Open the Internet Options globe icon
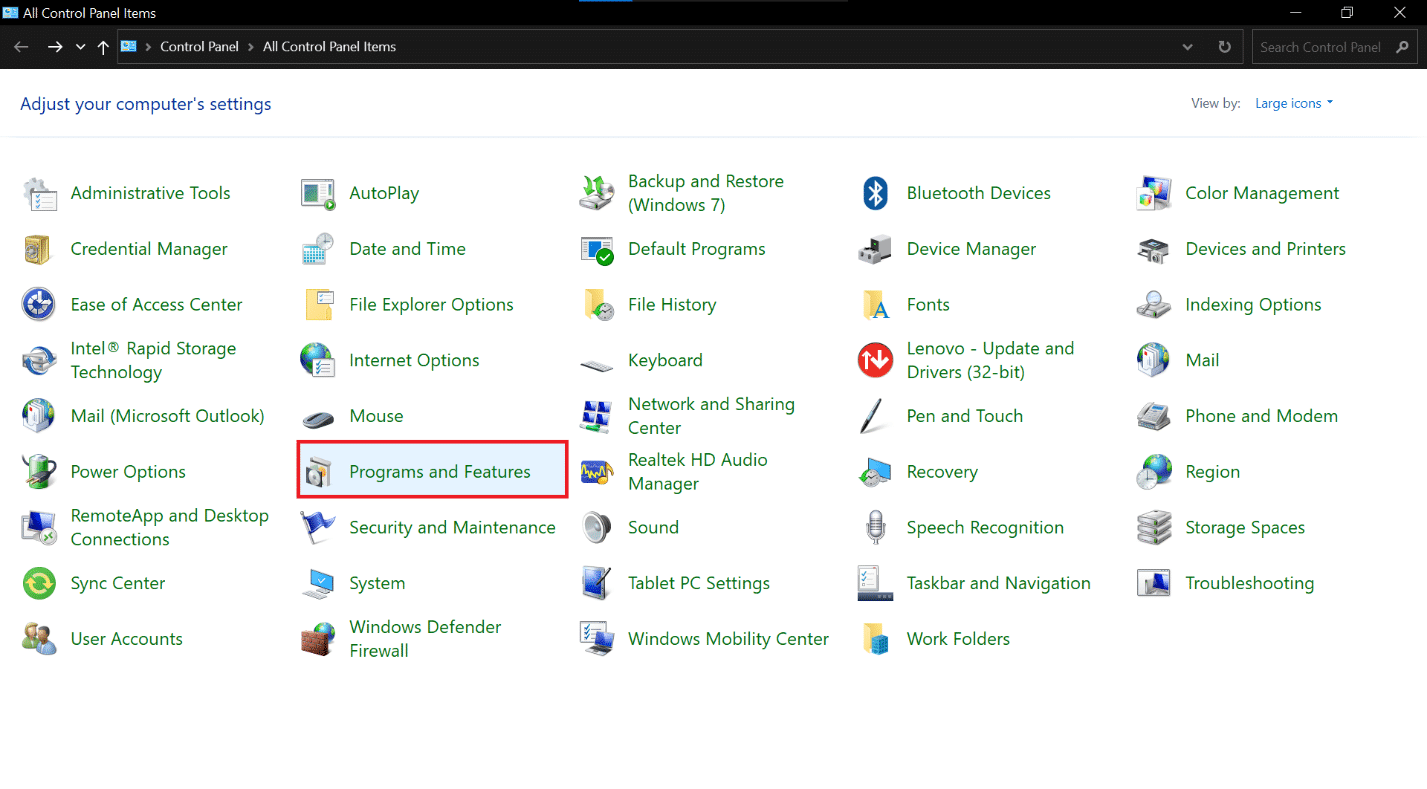This screenshot has width=1427, height=789. (x=318, y=361)
